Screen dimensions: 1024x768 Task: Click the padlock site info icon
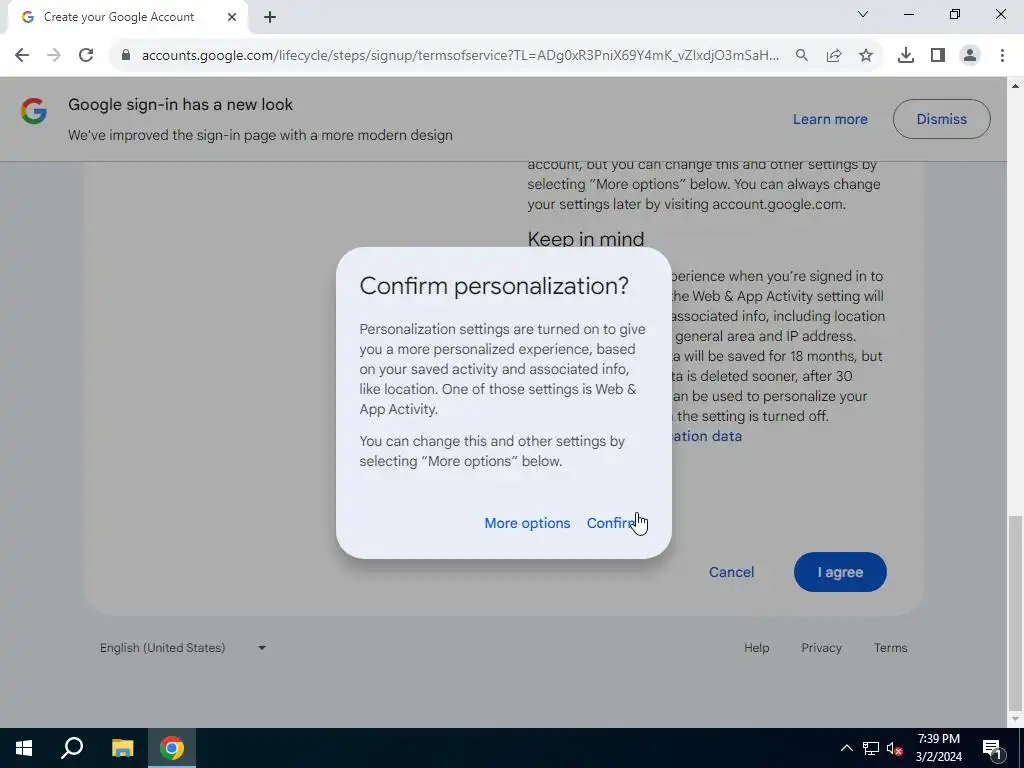point(126,55)
